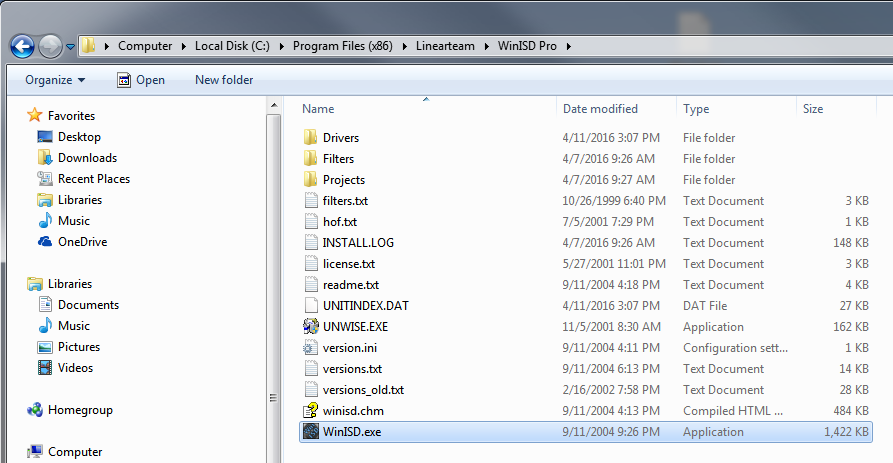Select UNWISE.EXE uninstaller icon
Viewport: 893px width, 463px height.
tap(310, 326)
